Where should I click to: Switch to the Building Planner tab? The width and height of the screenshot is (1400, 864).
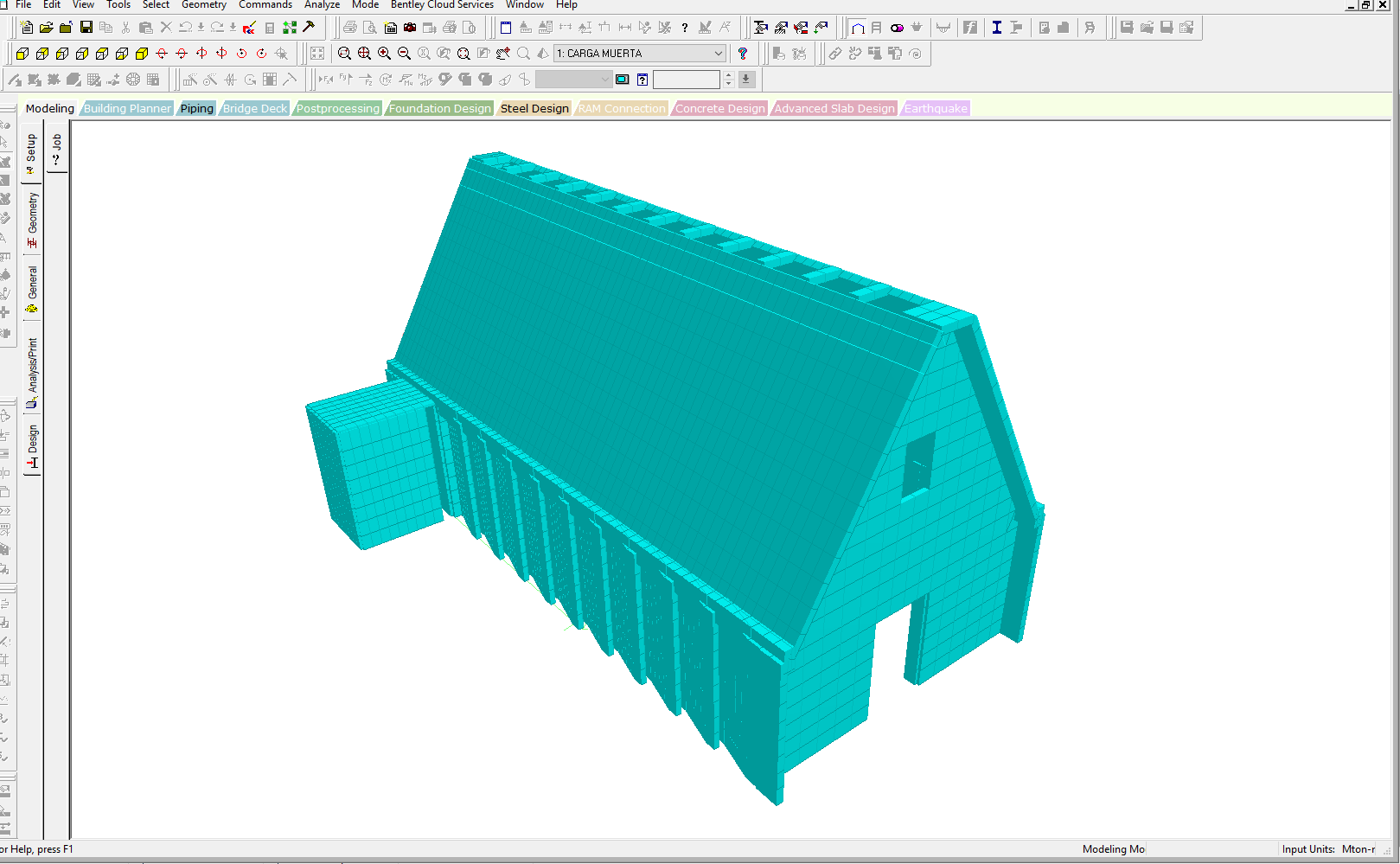127,108
